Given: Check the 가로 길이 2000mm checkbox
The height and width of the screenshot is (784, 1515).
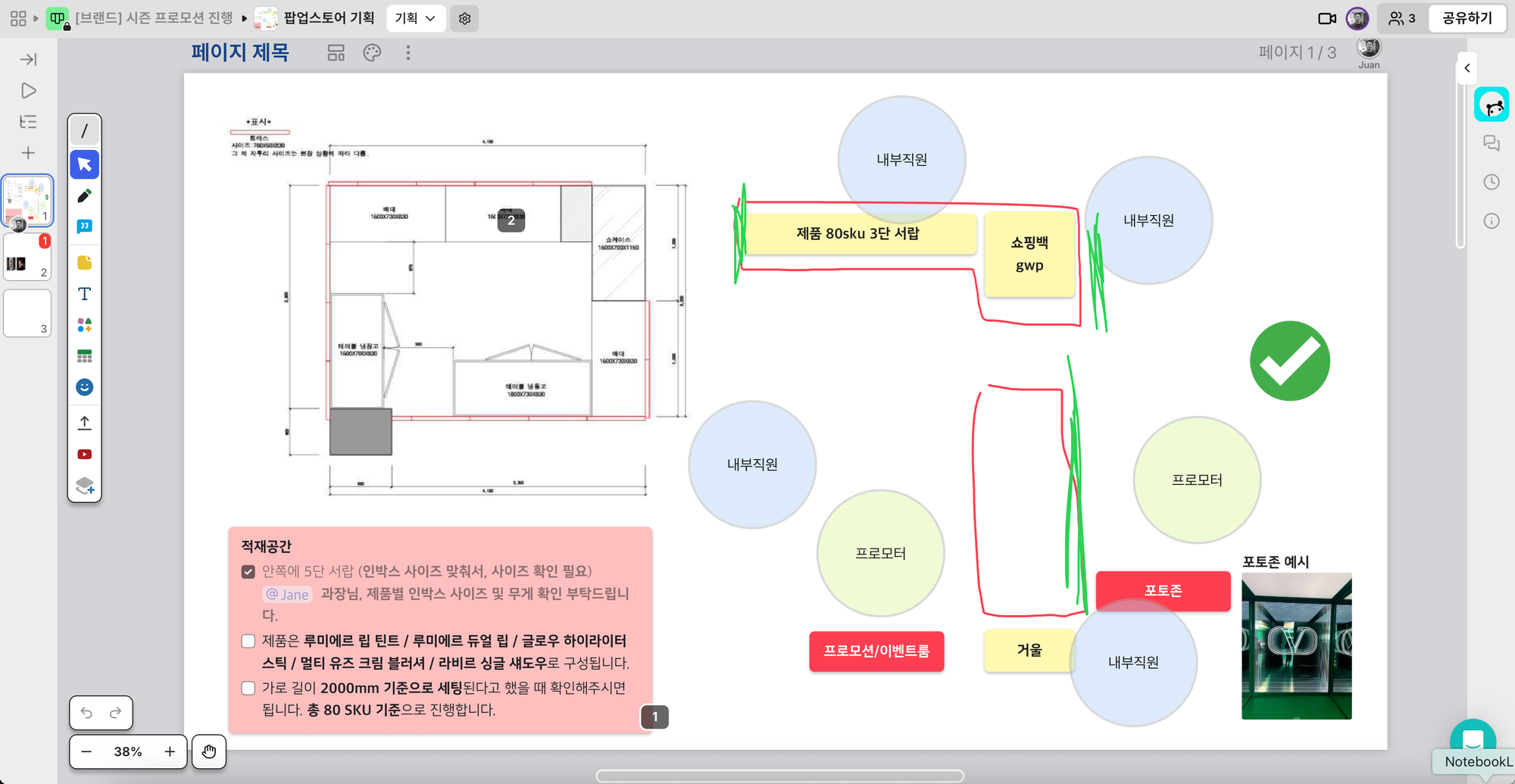Looking at the screenshot, I should click(x=248, y=689).
